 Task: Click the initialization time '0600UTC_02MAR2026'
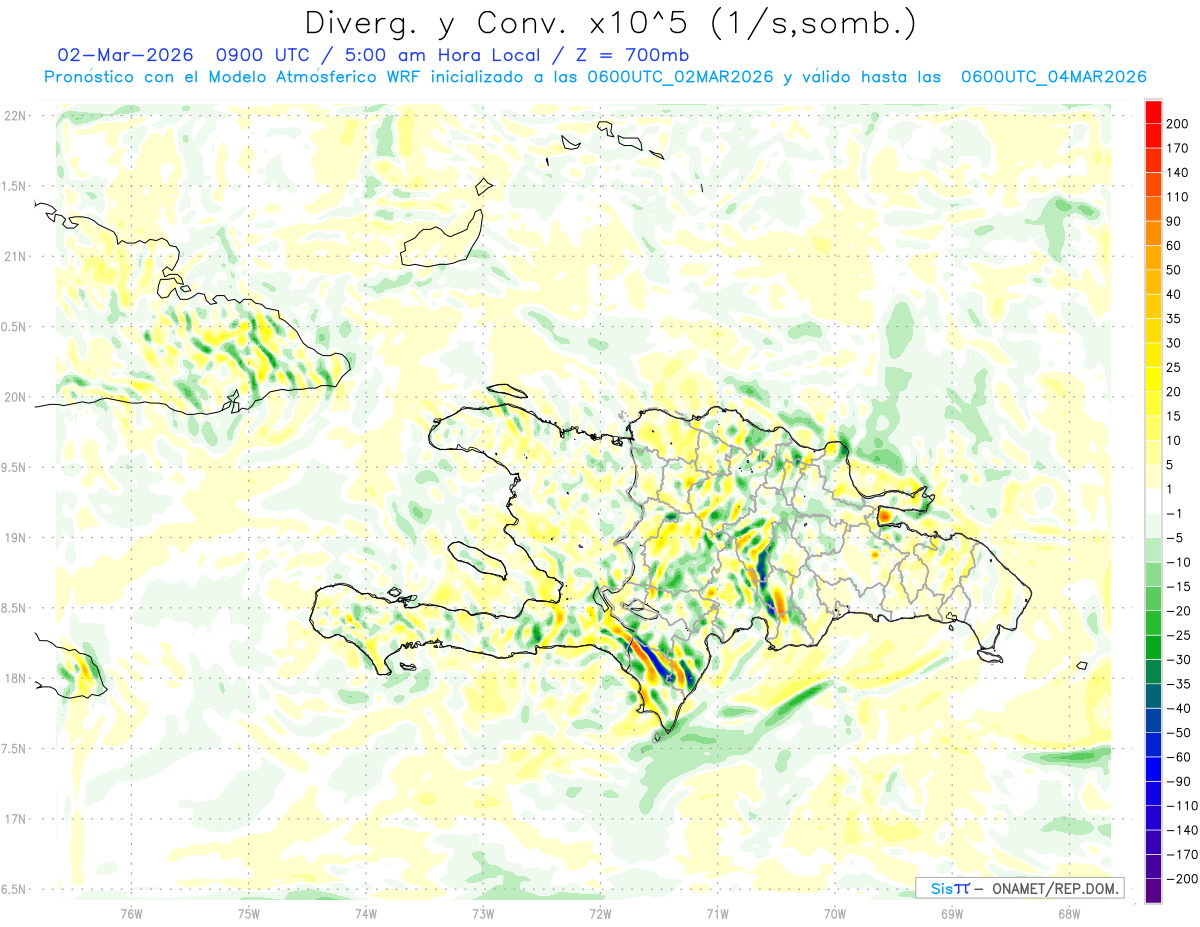tap(680, 77)
